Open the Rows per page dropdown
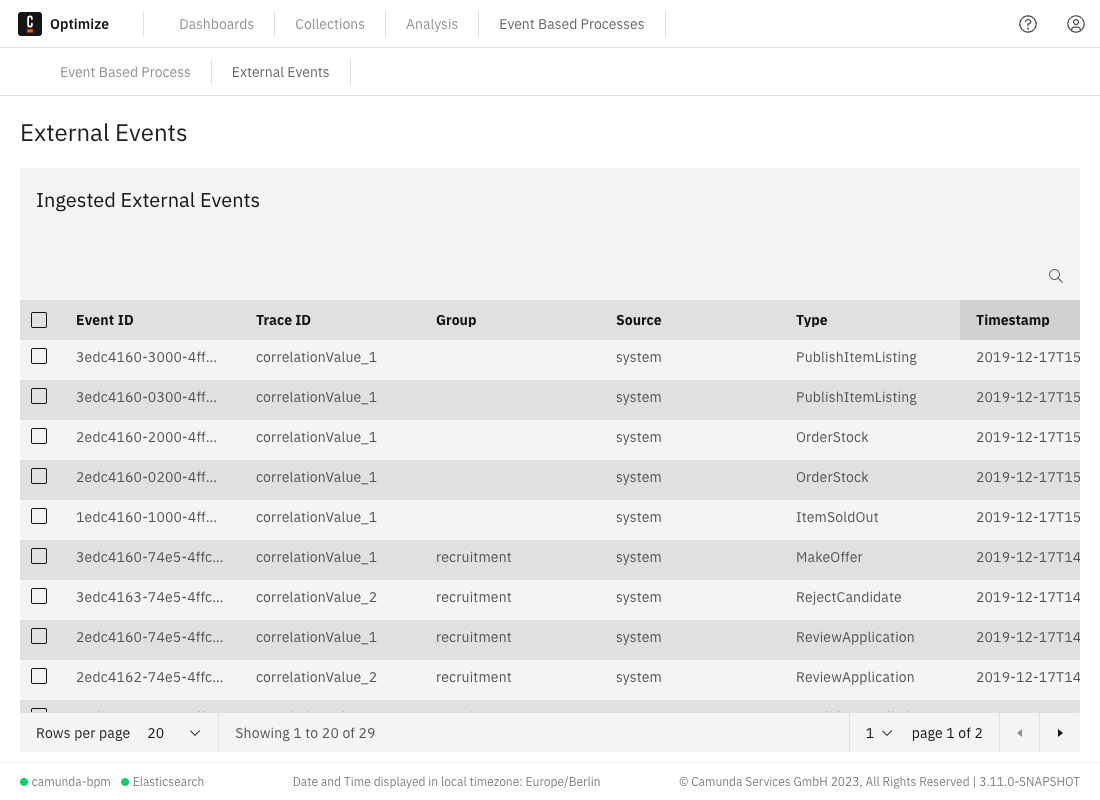This screenshot has width=1100, height=800. click(174, 733)
